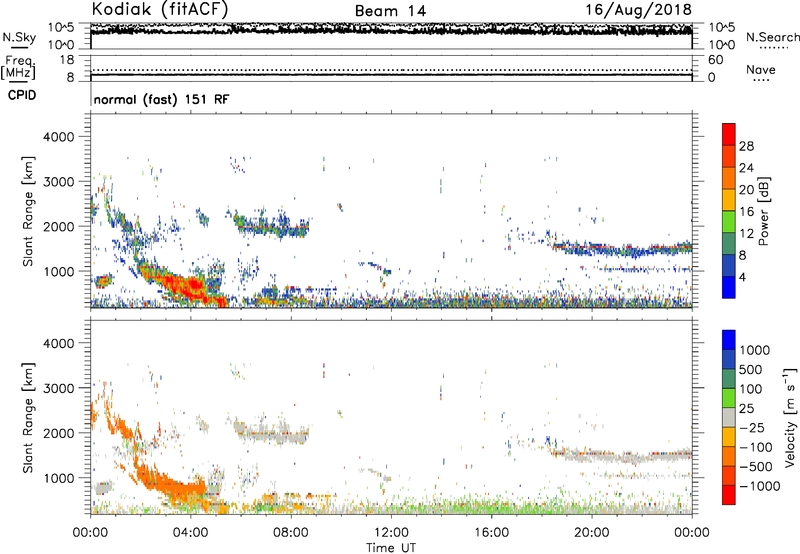The image size is (800, 554).
Task: Click the bright blue bottom Power colorbar segment
Action: pyautogui.click(x=729, y=287)
